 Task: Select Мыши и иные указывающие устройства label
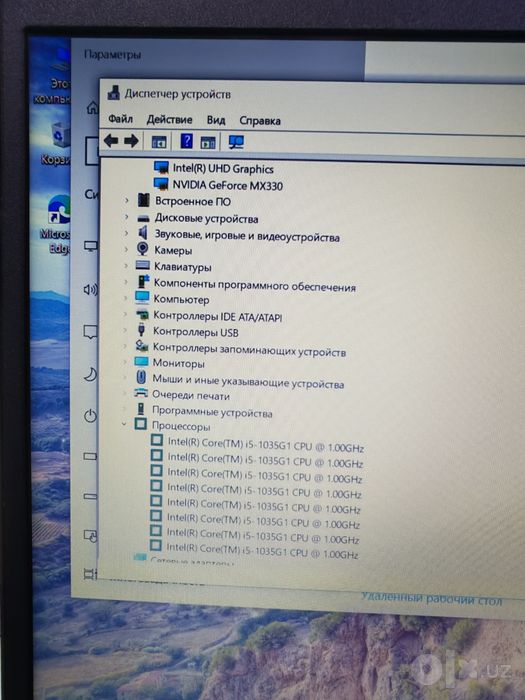coord(248,381)
